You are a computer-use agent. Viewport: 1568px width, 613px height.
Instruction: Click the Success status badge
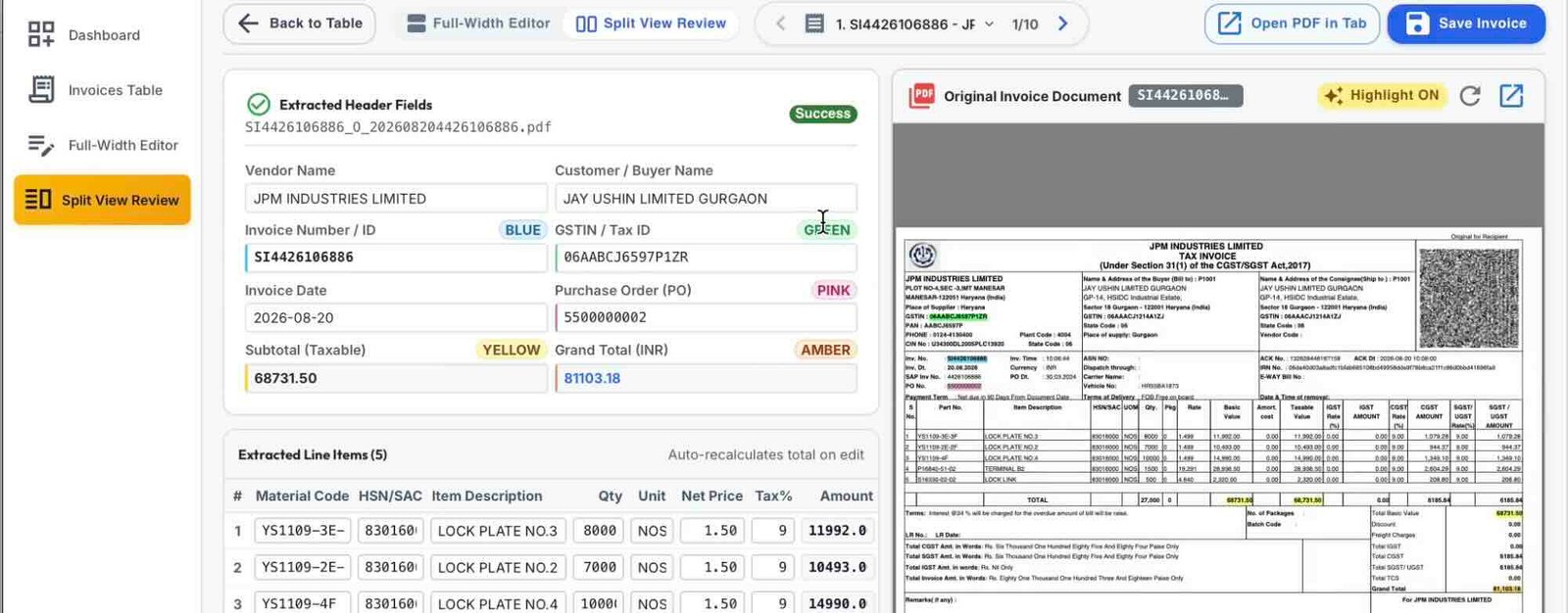822,114
